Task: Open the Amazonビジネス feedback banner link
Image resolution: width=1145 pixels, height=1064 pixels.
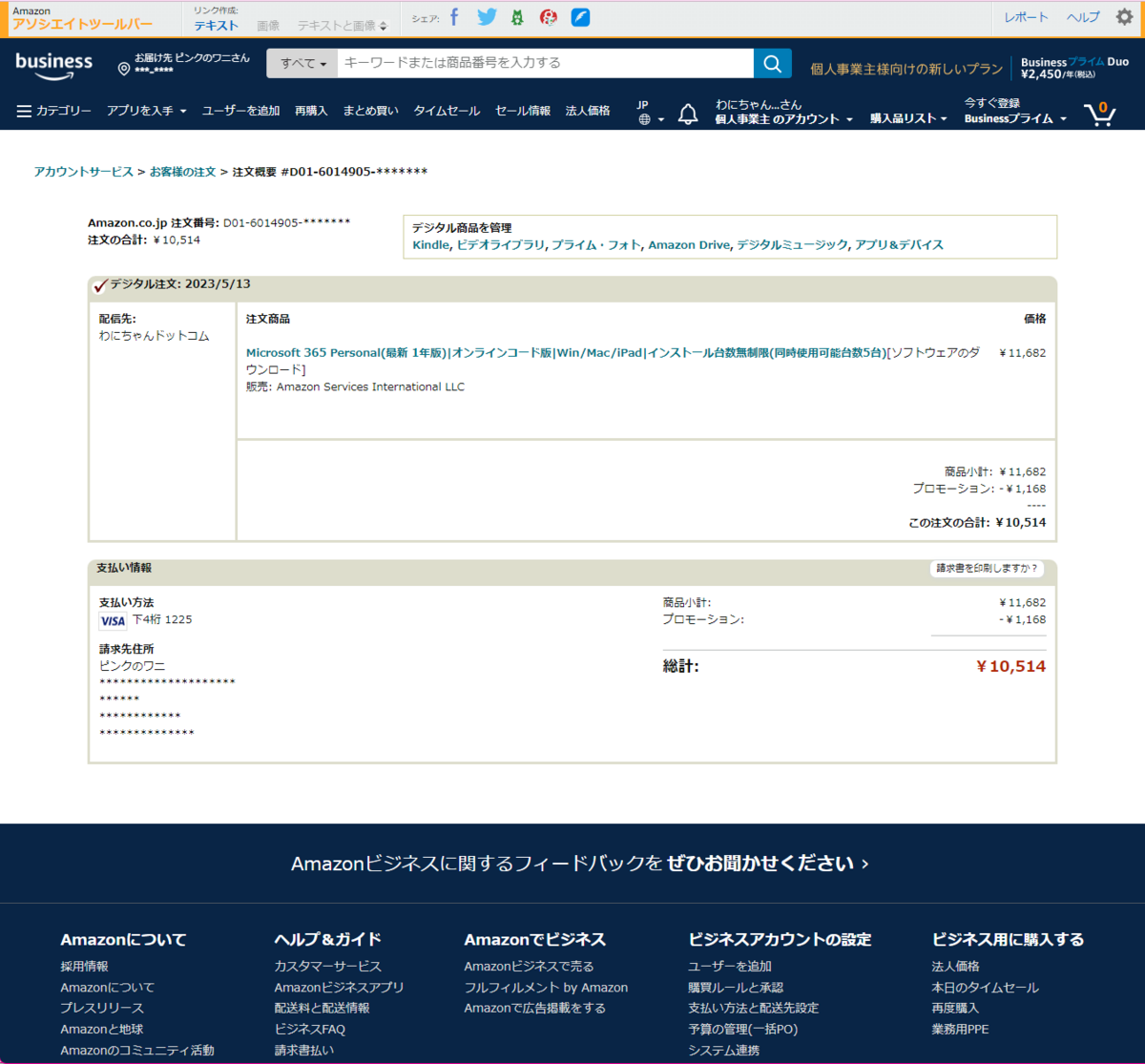Action: coord(579,864)
